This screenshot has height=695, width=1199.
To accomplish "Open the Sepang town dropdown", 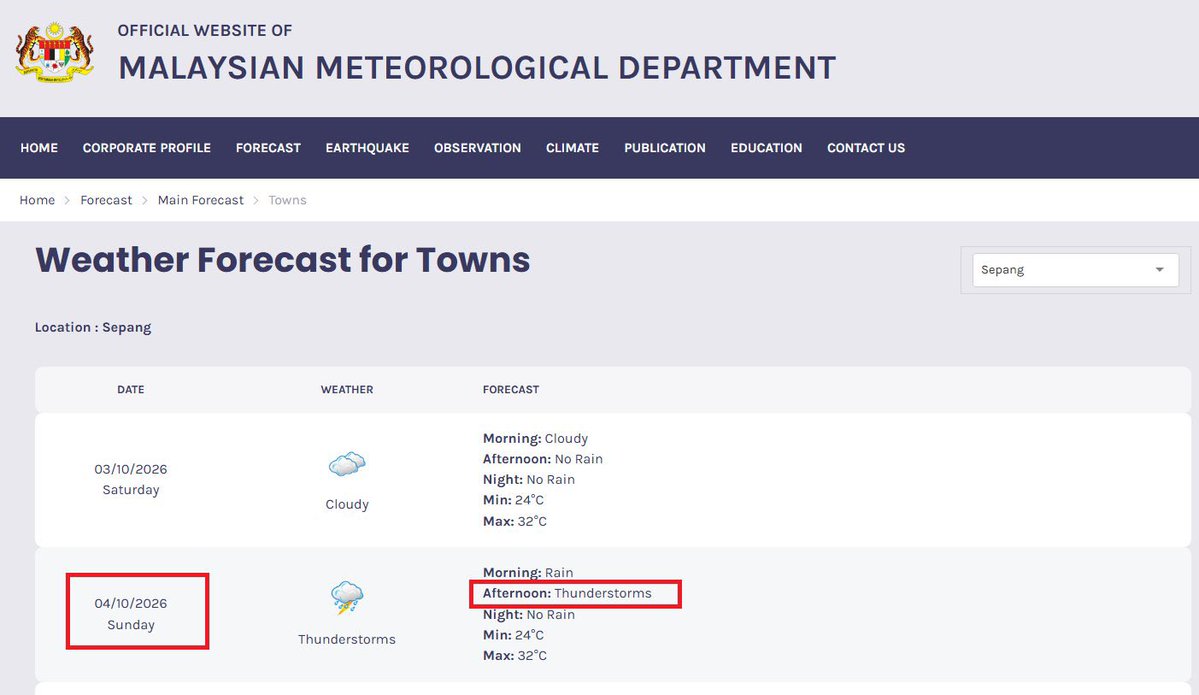I will 1075,270.
